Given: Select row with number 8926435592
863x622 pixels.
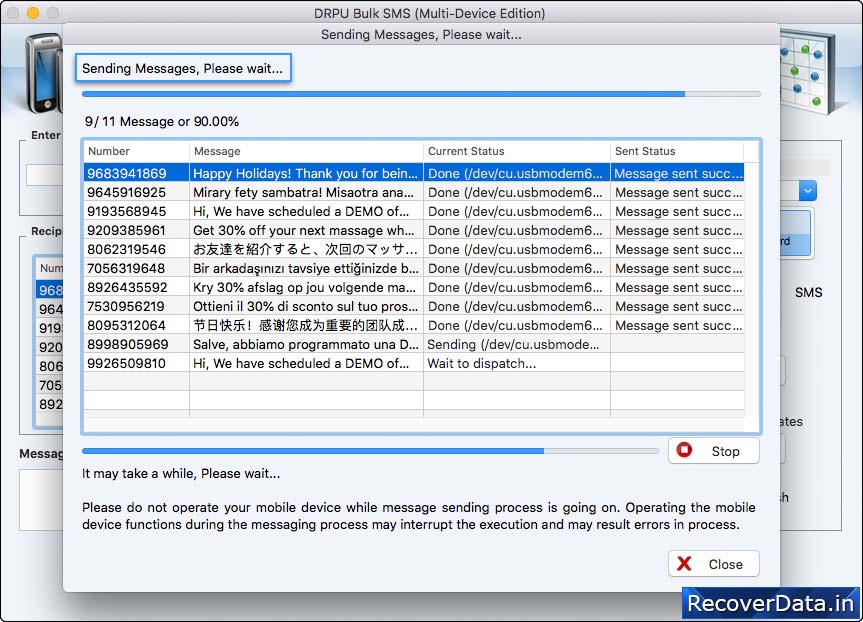Looking at the screenshot, I should (x=414, y=287).
